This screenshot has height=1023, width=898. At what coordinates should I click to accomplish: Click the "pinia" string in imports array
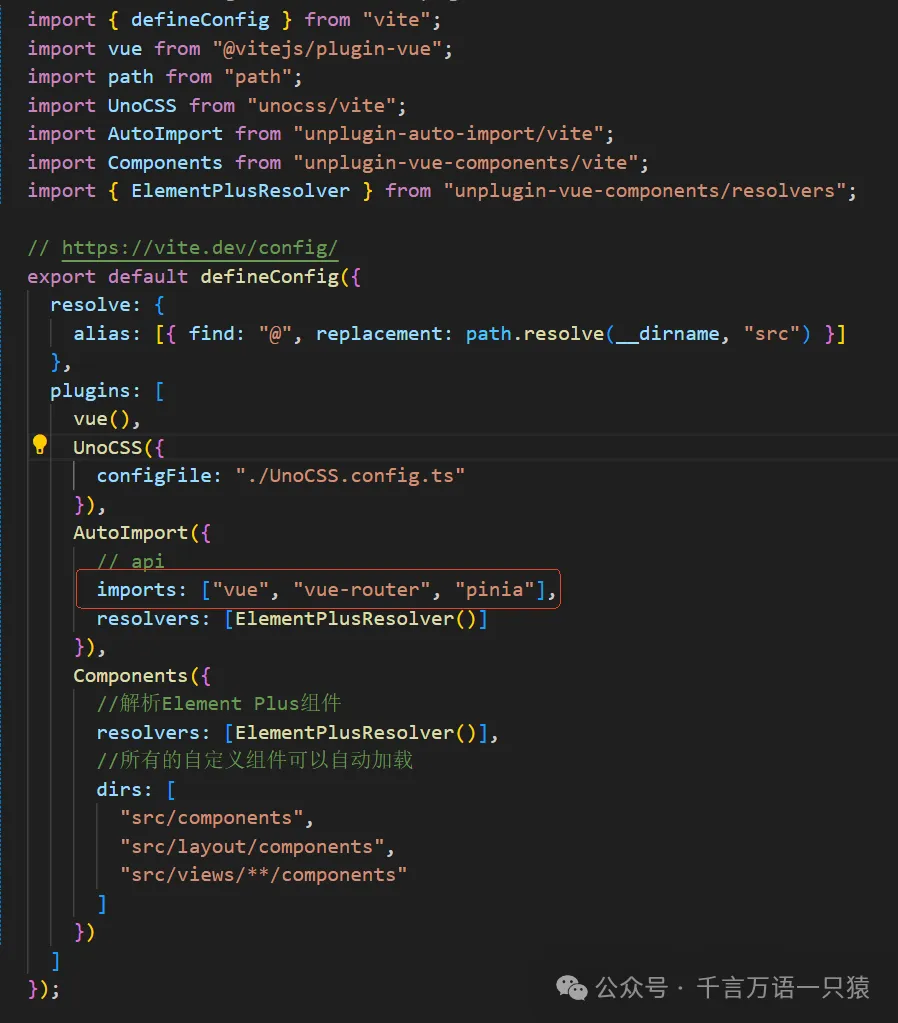[495, 589]
